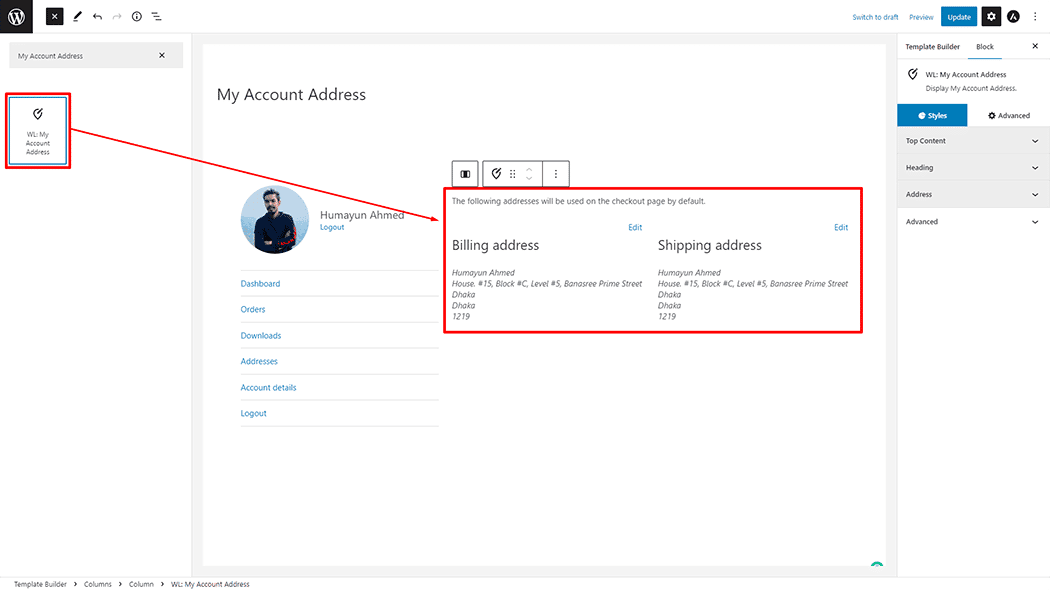Switch to the Template Builder tab
This screenshot has width=1050, height=590.
click(x=932, y=46)
